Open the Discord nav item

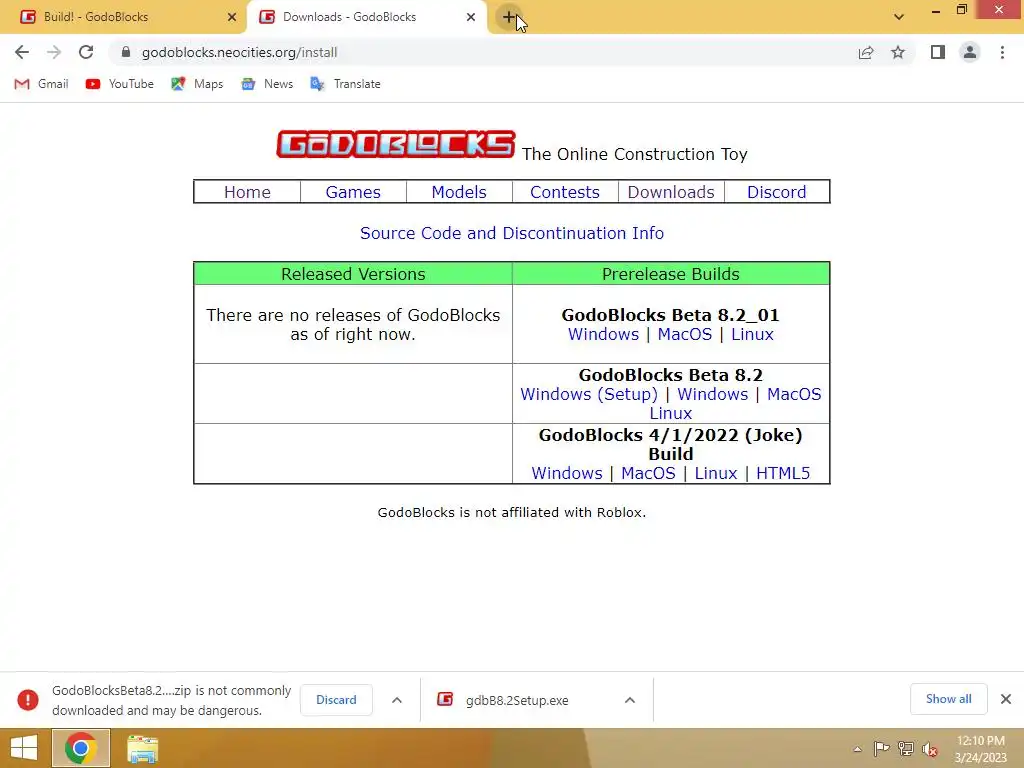pyautogui.click(x=776, y=192)
